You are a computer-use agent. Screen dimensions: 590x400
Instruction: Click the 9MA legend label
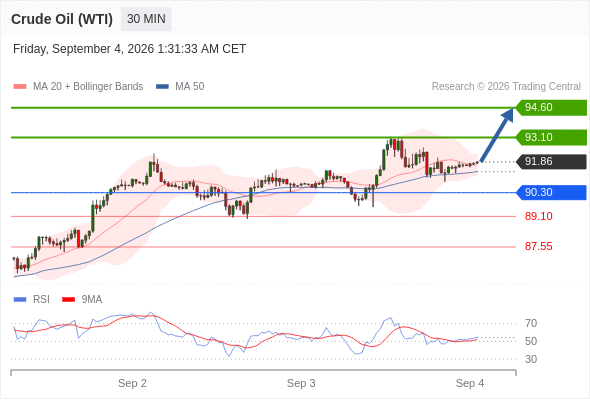pyautogui.click(x=91, y=300)
